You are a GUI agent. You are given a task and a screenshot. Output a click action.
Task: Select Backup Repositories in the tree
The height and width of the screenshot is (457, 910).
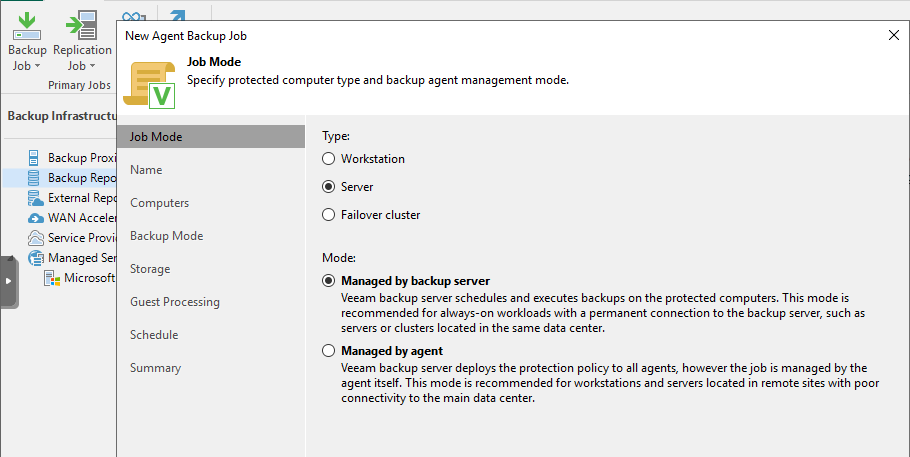82,178
